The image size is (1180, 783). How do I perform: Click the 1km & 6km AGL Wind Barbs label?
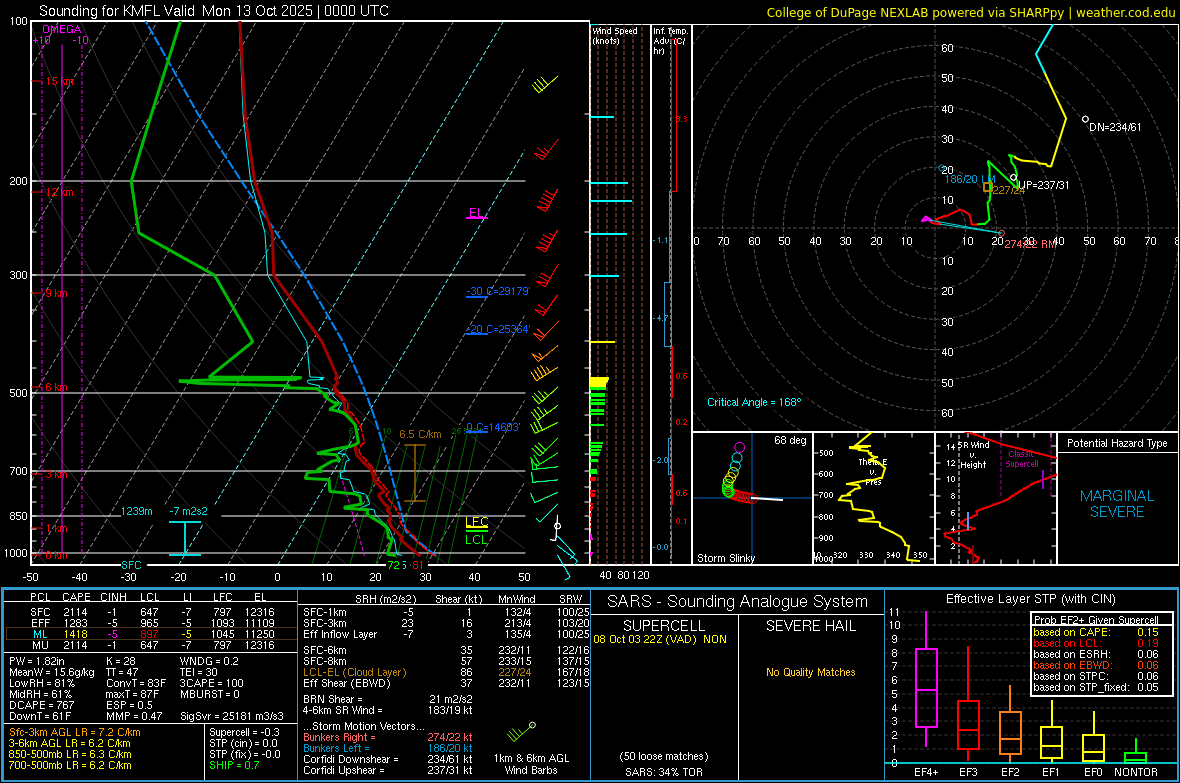point(531,764)
